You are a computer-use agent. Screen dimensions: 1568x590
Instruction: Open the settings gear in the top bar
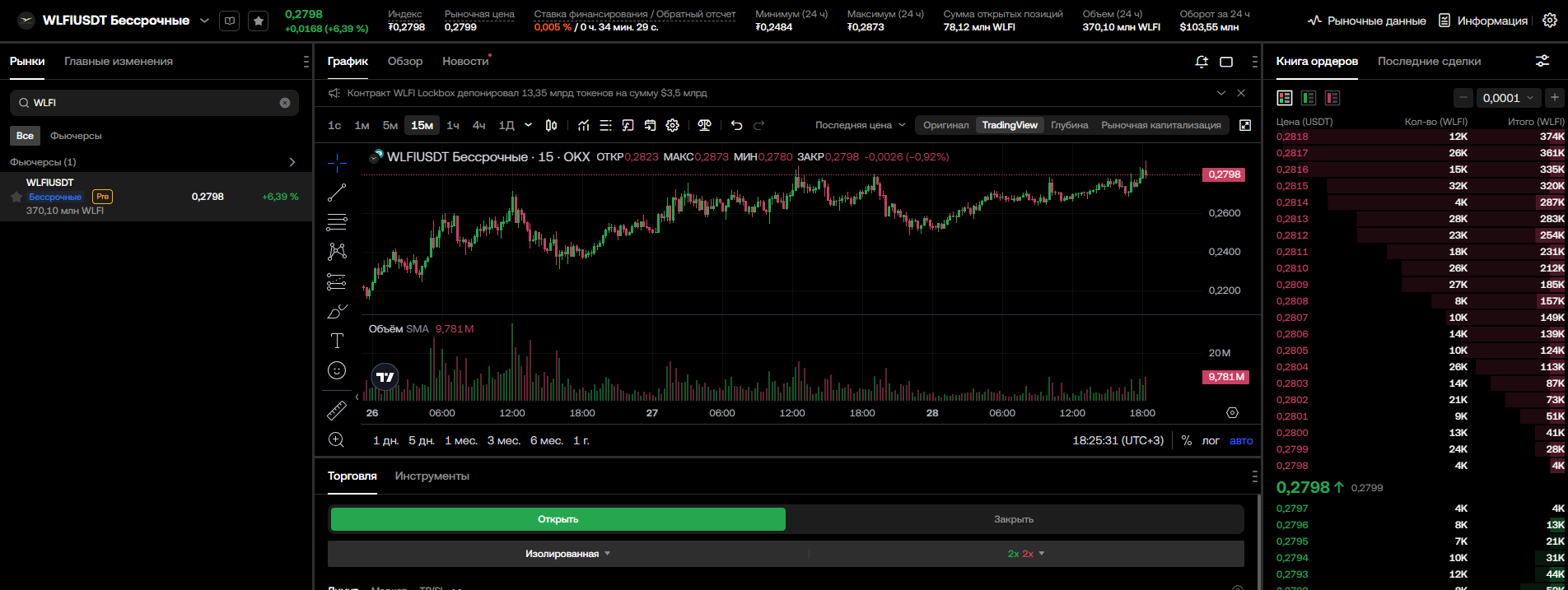pos(1549,21)
